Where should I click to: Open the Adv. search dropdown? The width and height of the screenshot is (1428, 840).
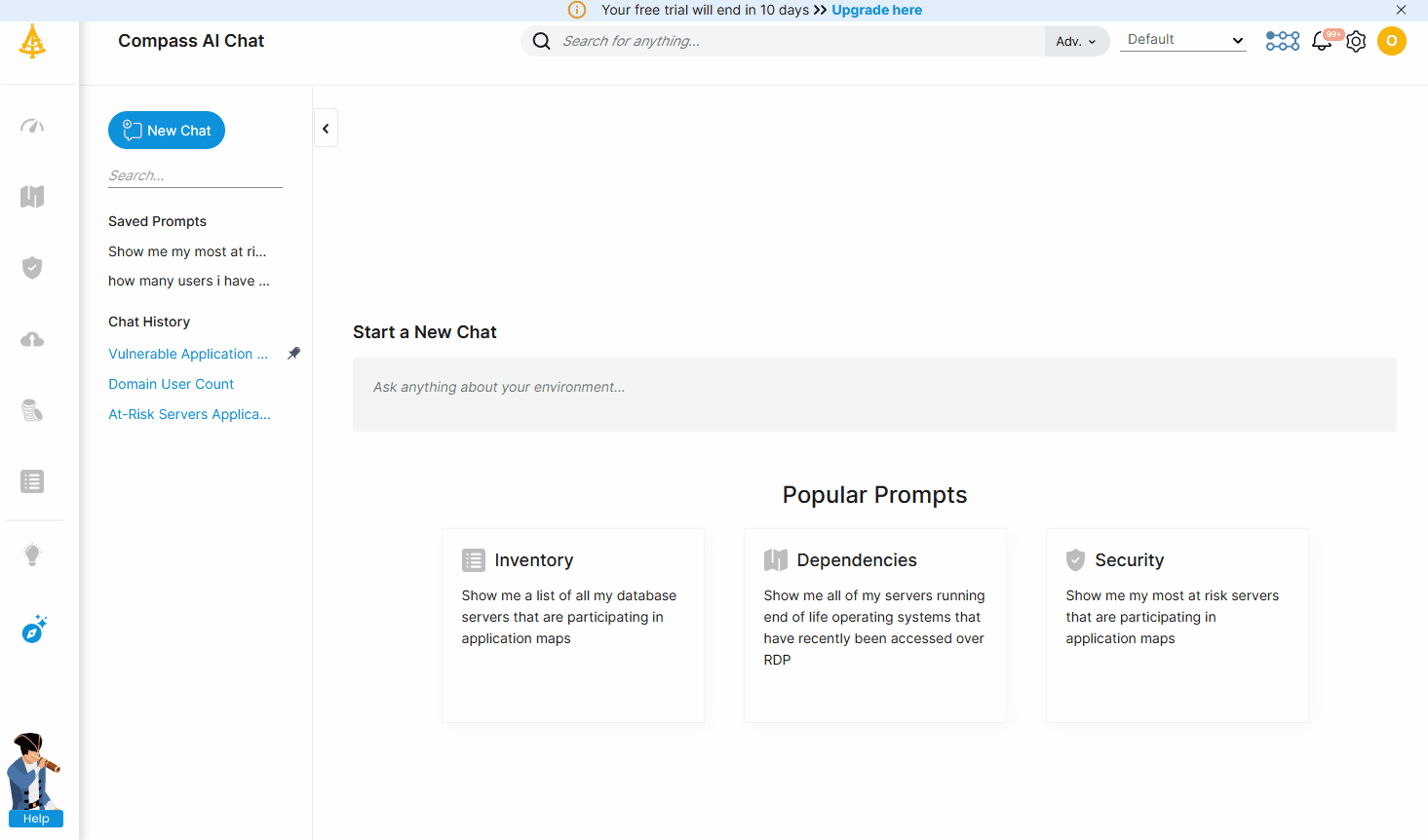(x=1076, y=41)
